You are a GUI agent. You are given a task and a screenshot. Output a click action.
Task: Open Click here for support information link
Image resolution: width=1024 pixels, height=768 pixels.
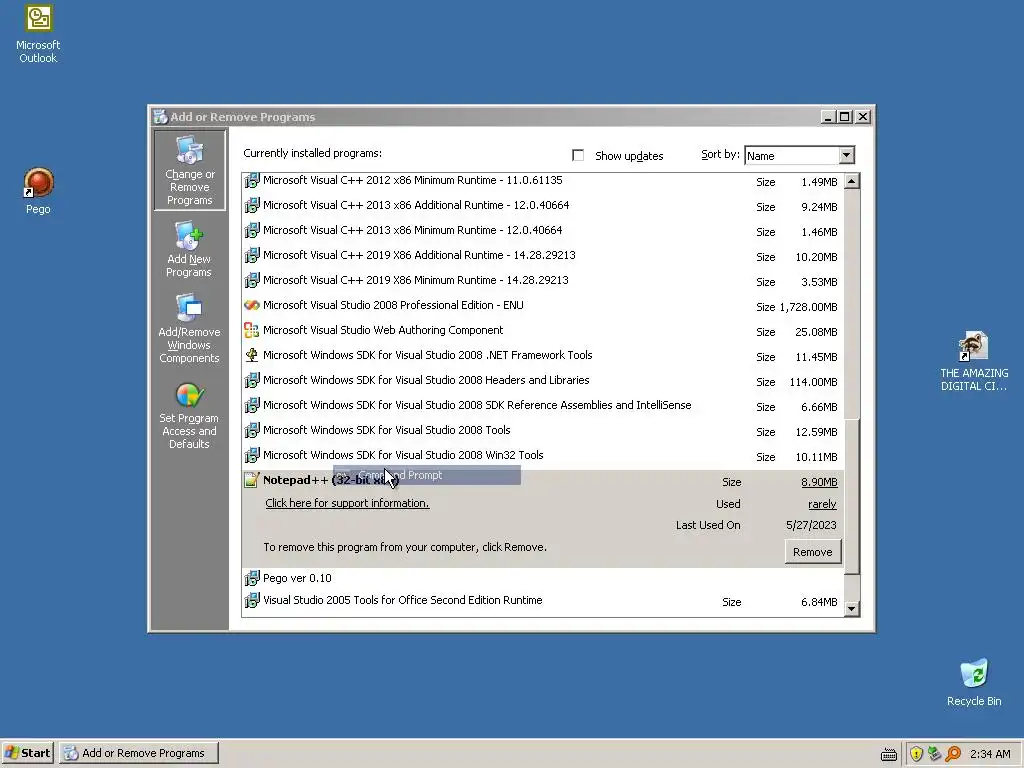[x=347, y=504]
